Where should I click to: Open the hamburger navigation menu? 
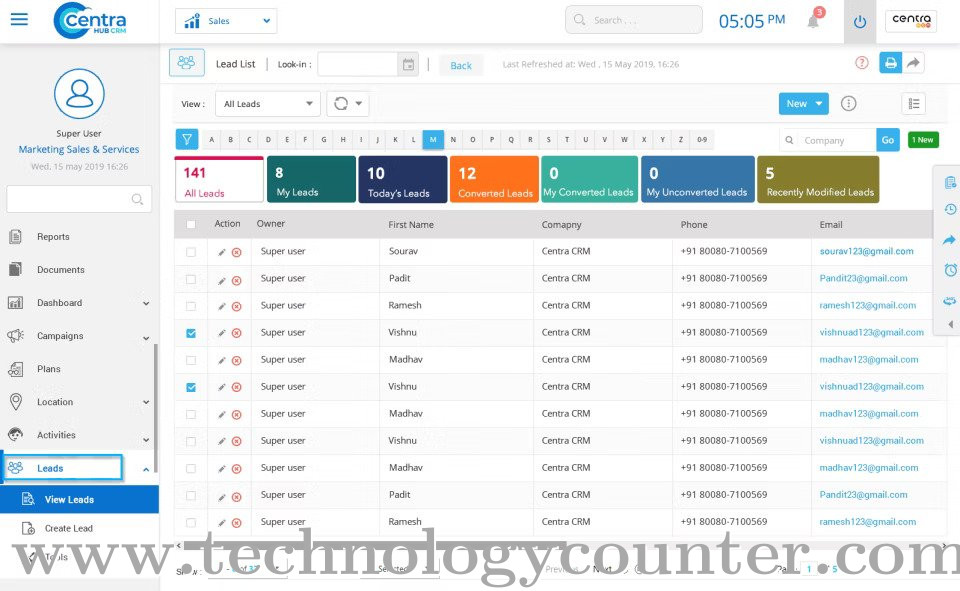tap(19, 19)
